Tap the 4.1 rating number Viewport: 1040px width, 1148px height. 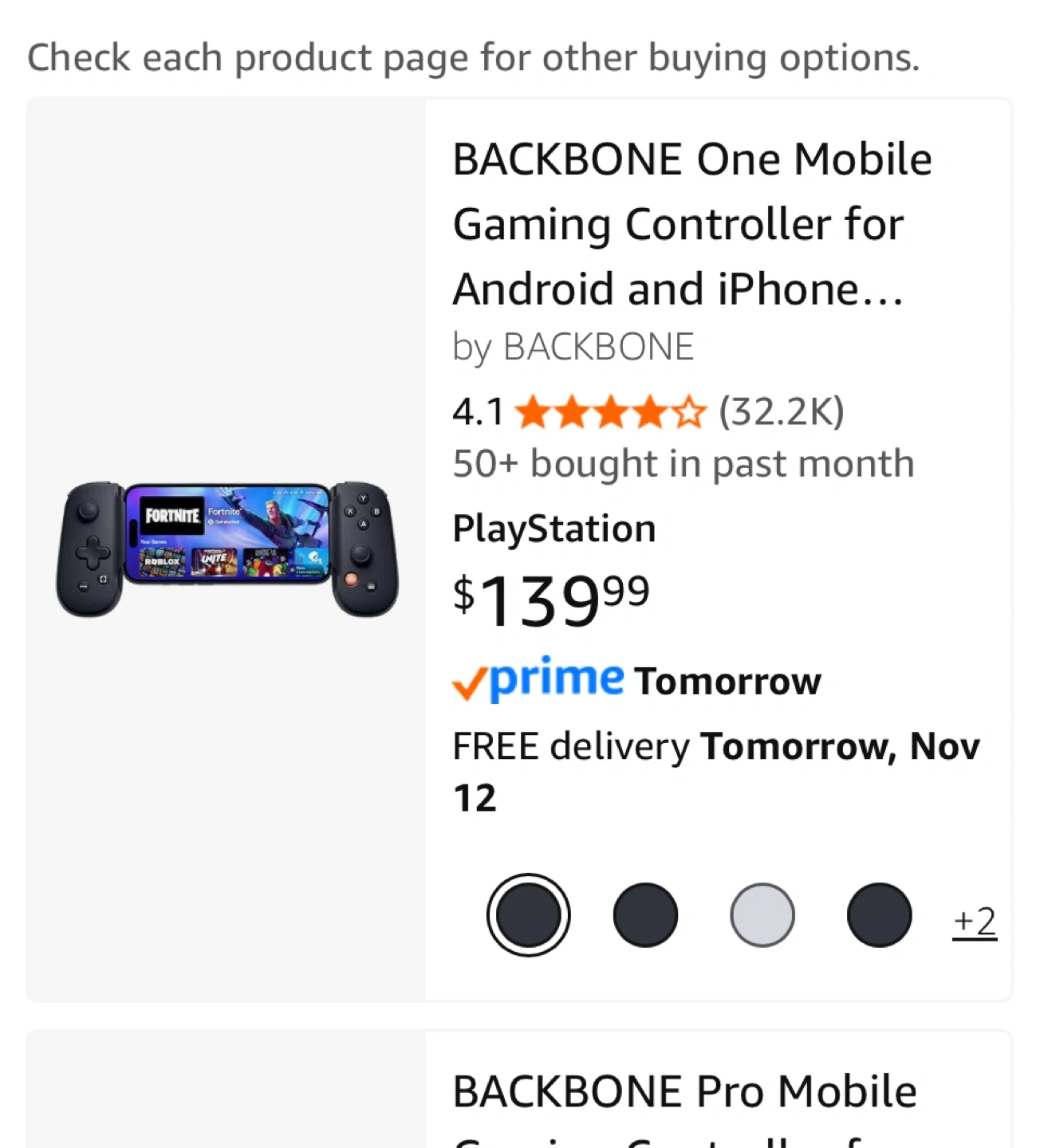(x=478, y=413)
